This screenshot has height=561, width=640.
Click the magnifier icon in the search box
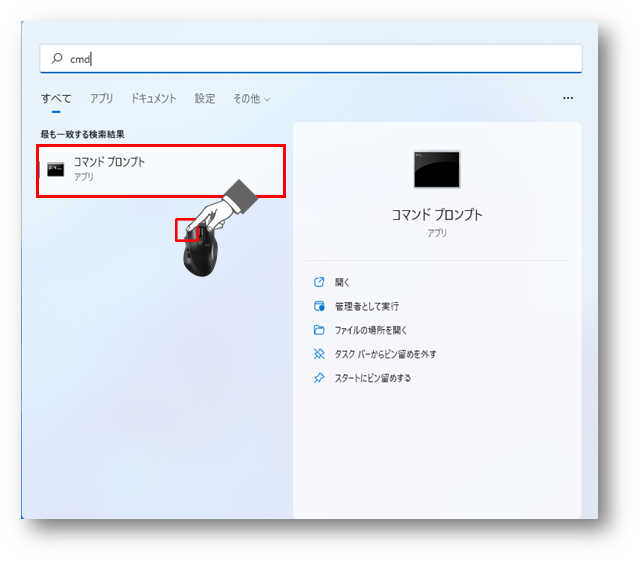pos(57,58)
